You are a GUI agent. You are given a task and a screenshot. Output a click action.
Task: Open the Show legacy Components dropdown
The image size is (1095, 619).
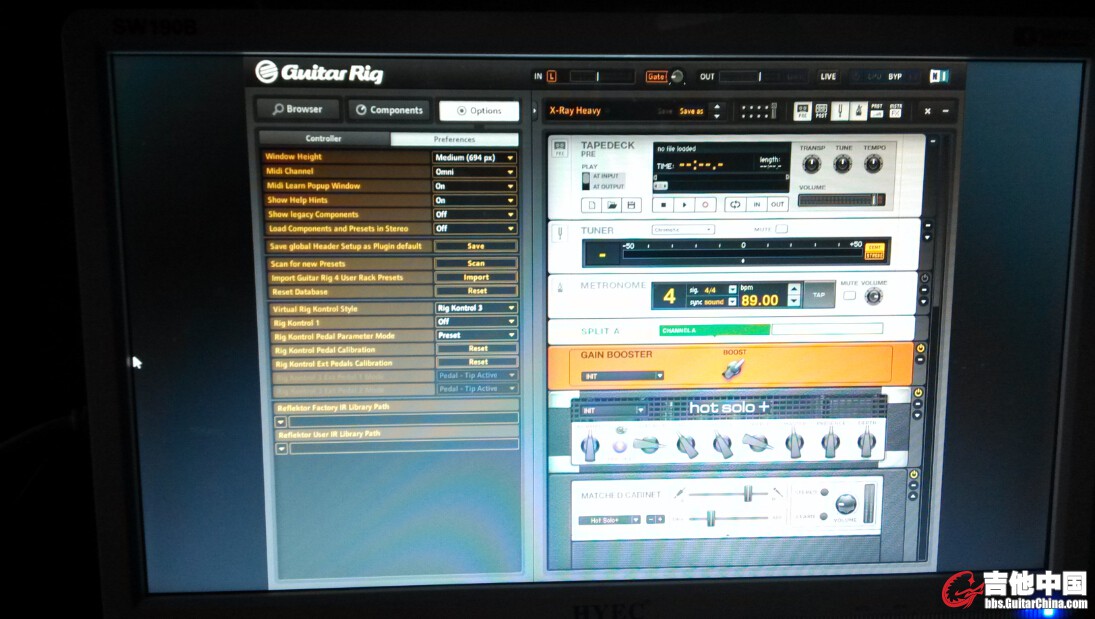474,214
